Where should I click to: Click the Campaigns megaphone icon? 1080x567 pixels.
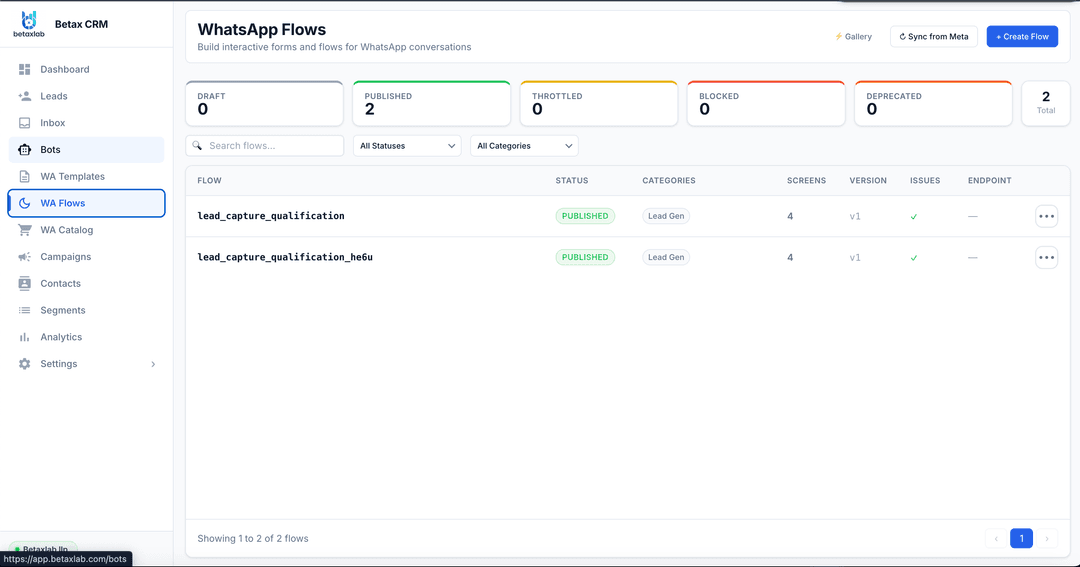pyautogui.click(x=25, y=257)
